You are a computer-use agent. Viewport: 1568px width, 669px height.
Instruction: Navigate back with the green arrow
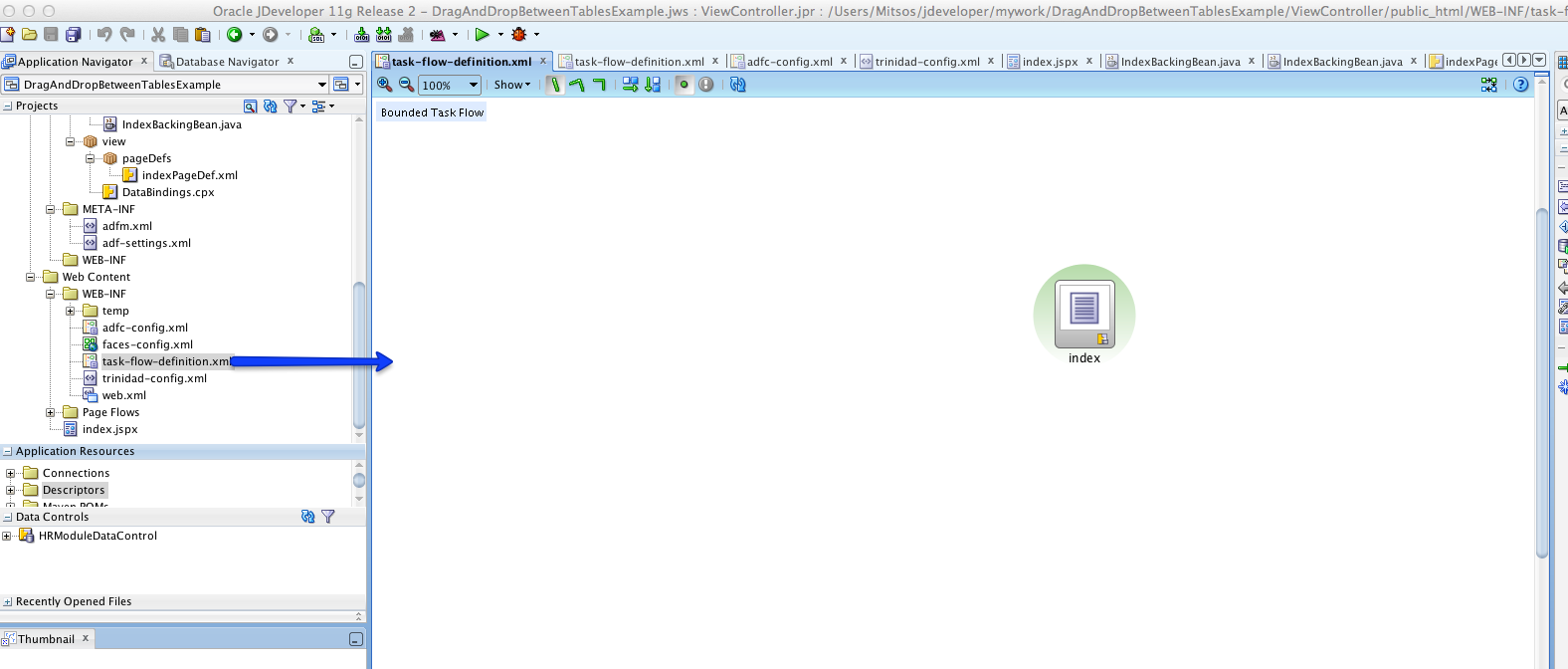[x=235, y=35]
